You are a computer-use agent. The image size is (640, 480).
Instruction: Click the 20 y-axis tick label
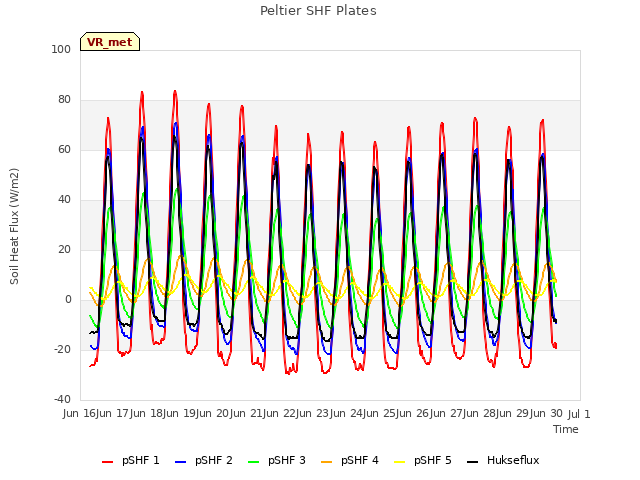coord(64,249)
